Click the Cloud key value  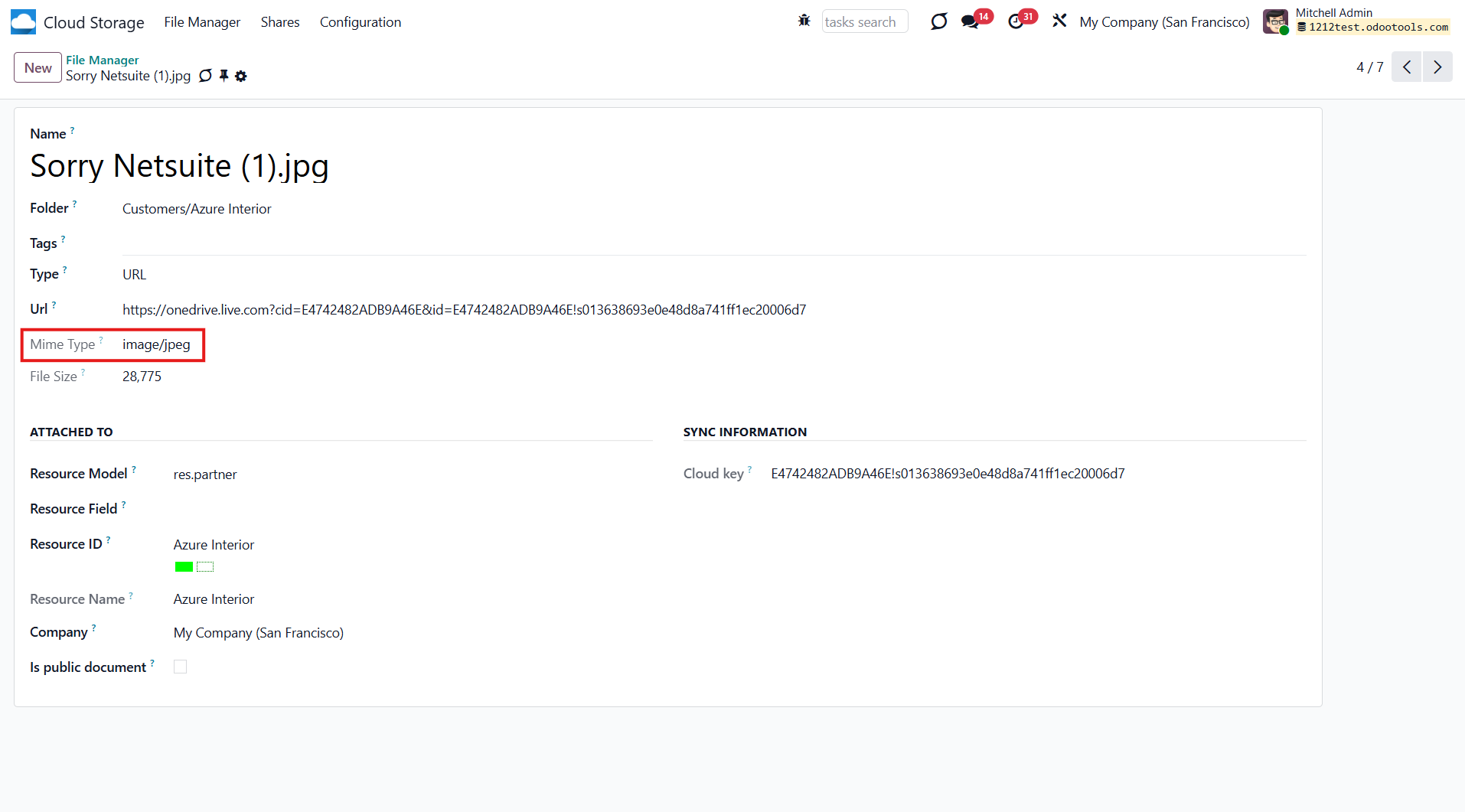click(948, 474)
